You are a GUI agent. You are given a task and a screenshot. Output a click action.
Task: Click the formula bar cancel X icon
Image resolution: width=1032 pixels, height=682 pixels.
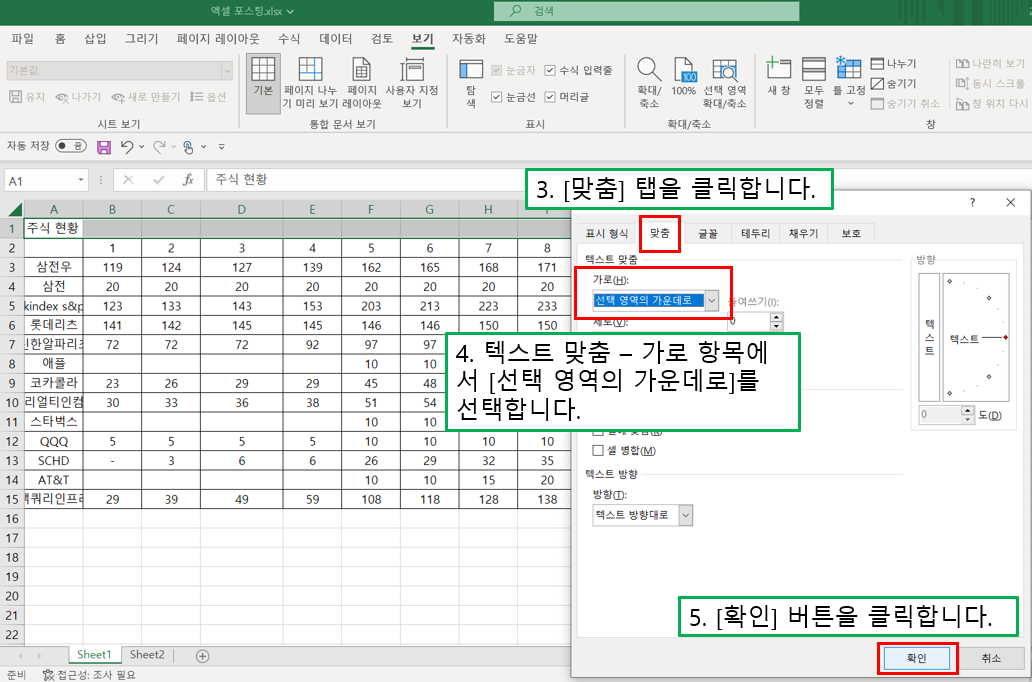point(128,180)
